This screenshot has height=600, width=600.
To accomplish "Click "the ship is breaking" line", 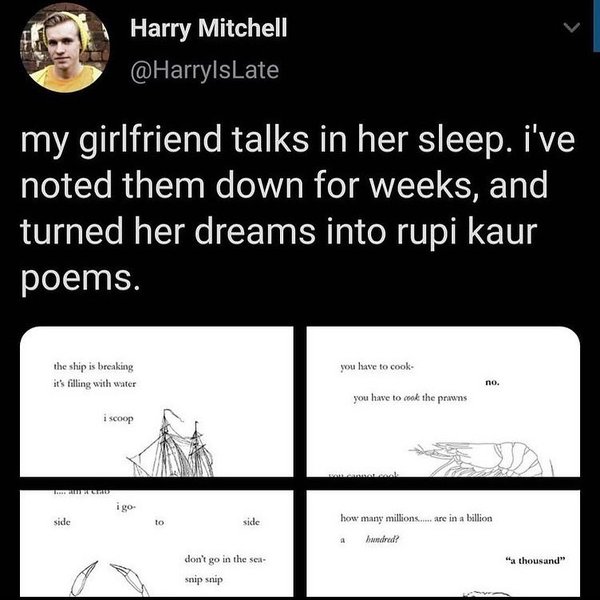I will click(x=95, y=366).
